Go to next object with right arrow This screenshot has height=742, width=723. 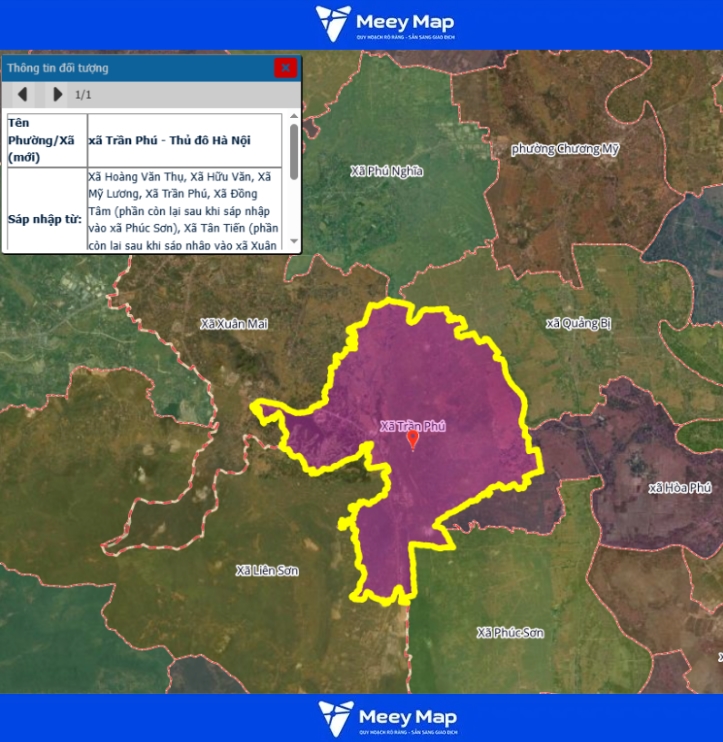(x=57, y=95)
